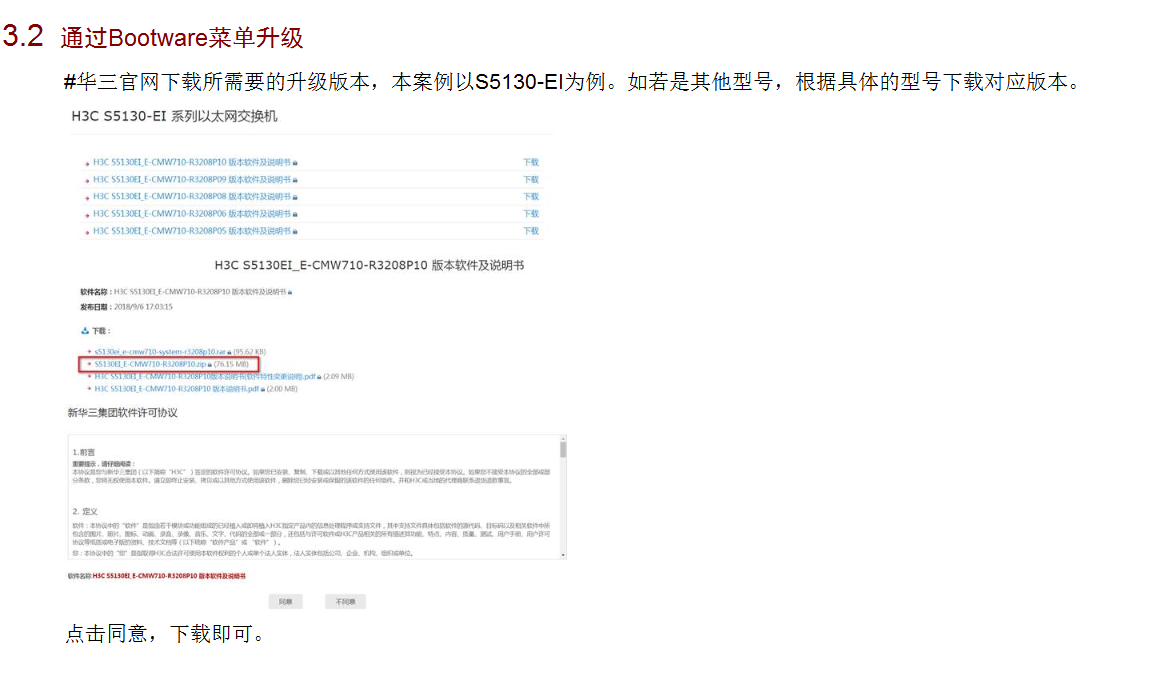Click the 不同意 disagree button
The height and width of the screenshot is (673, 1173).
(346, 602)
